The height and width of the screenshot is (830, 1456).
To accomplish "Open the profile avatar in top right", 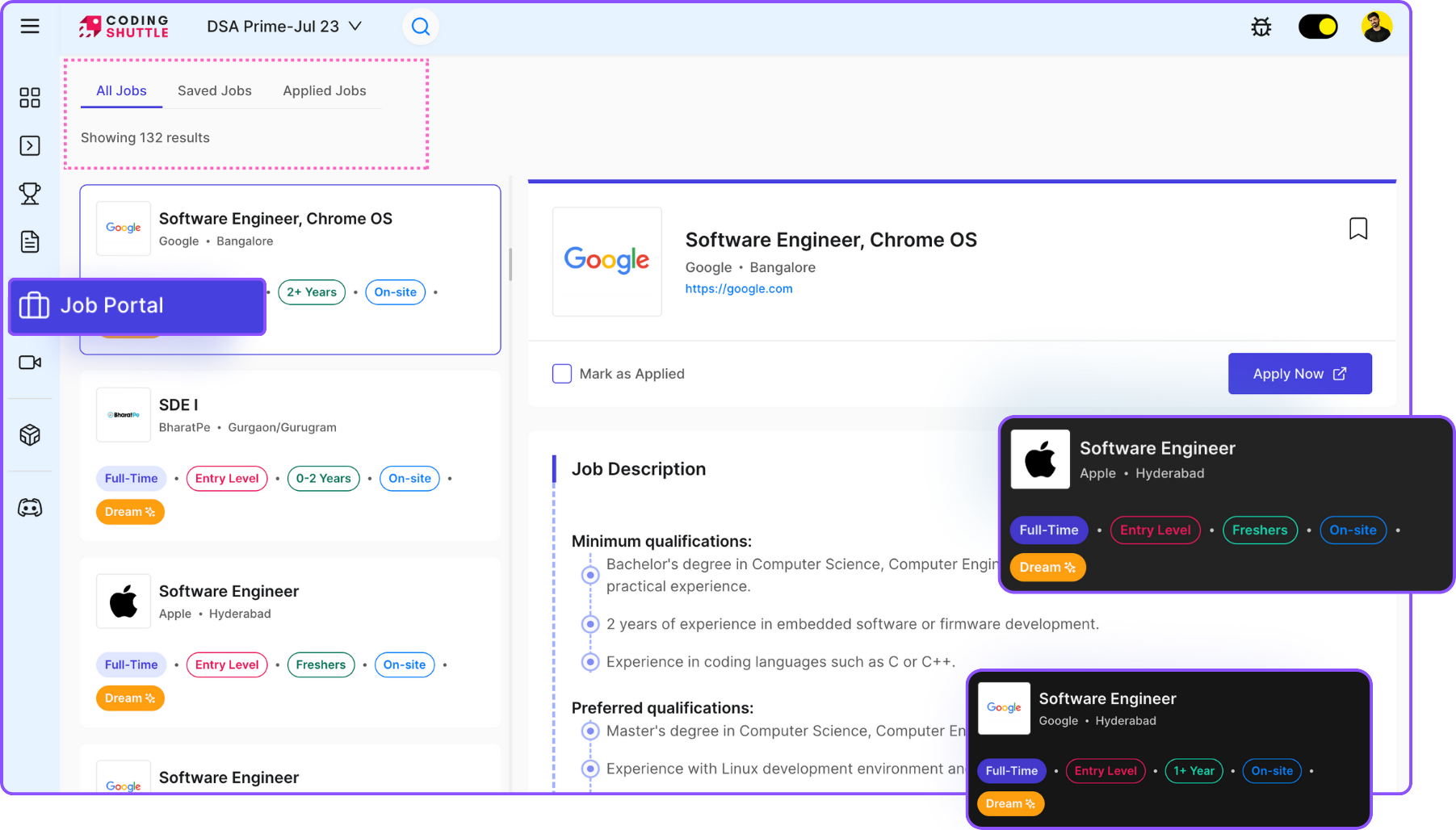I will [1376, 26].
